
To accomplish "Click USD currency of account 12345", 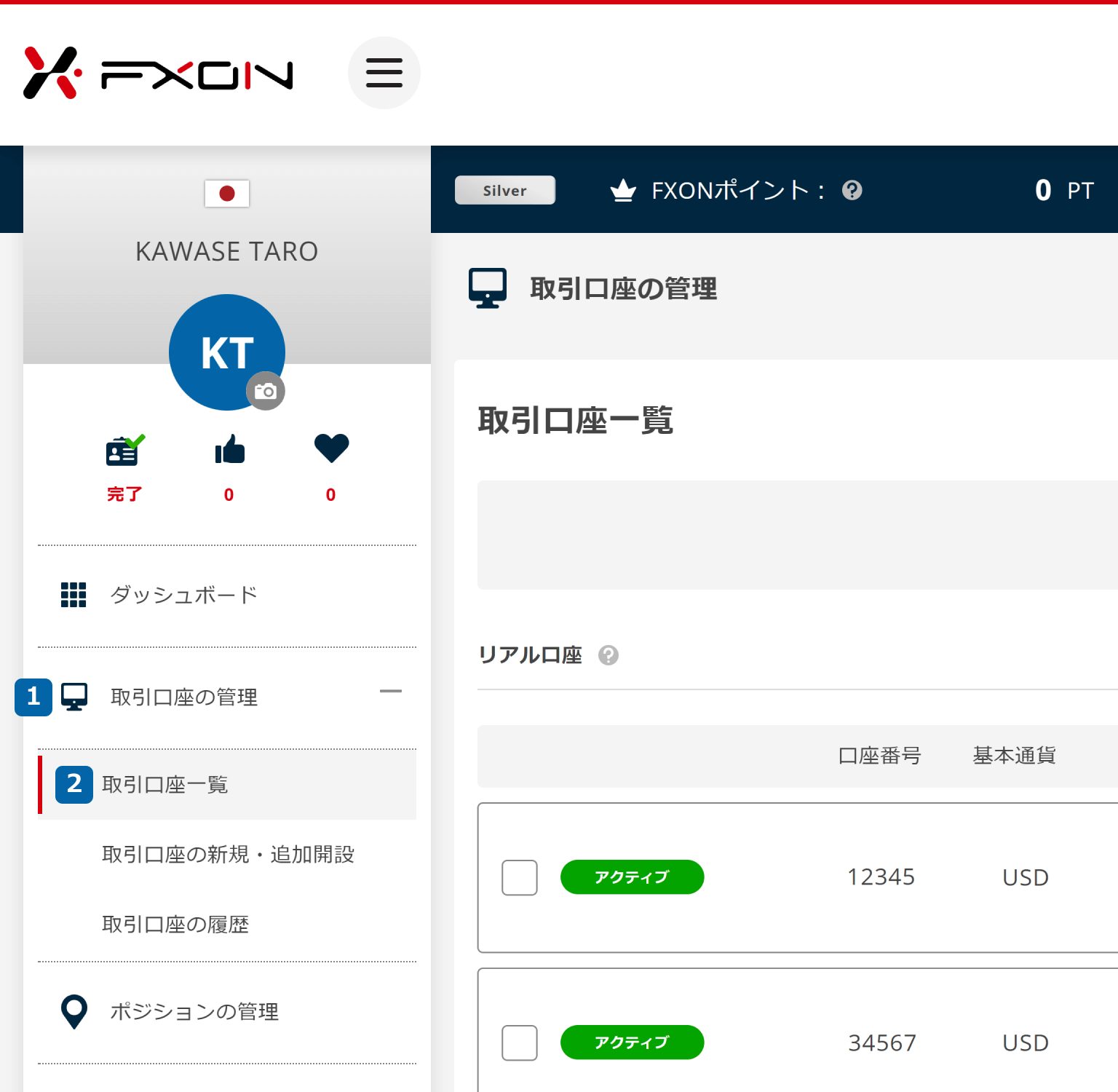I will 1026,877.
